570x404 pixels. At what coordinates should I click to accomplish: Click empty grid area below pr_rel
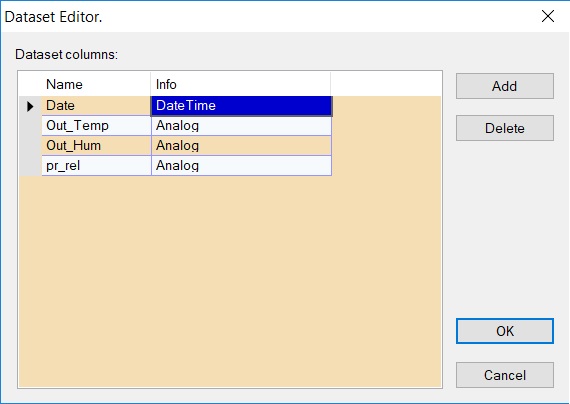(230, 281)
